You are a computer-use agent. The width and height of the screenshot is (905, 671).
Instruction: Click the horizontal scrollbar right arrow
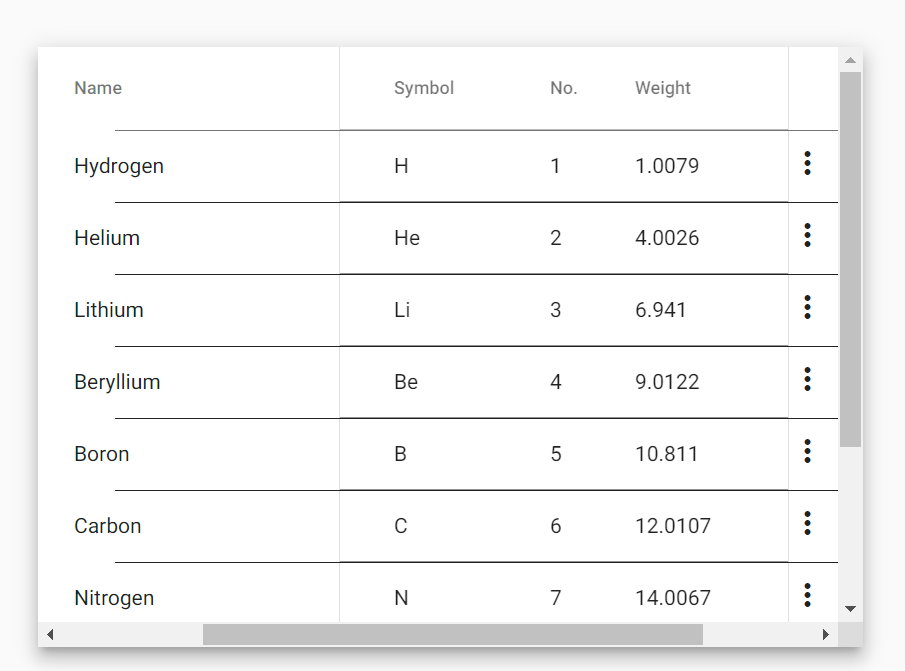827,633
